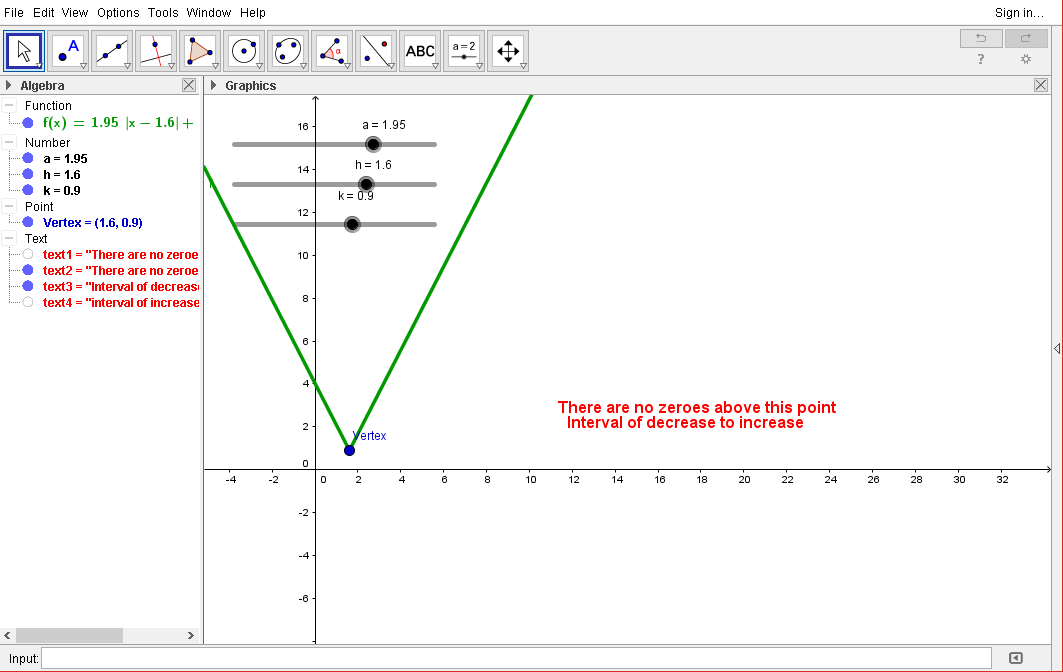Click the slider h = 1.6 handle

coord(366,184)
